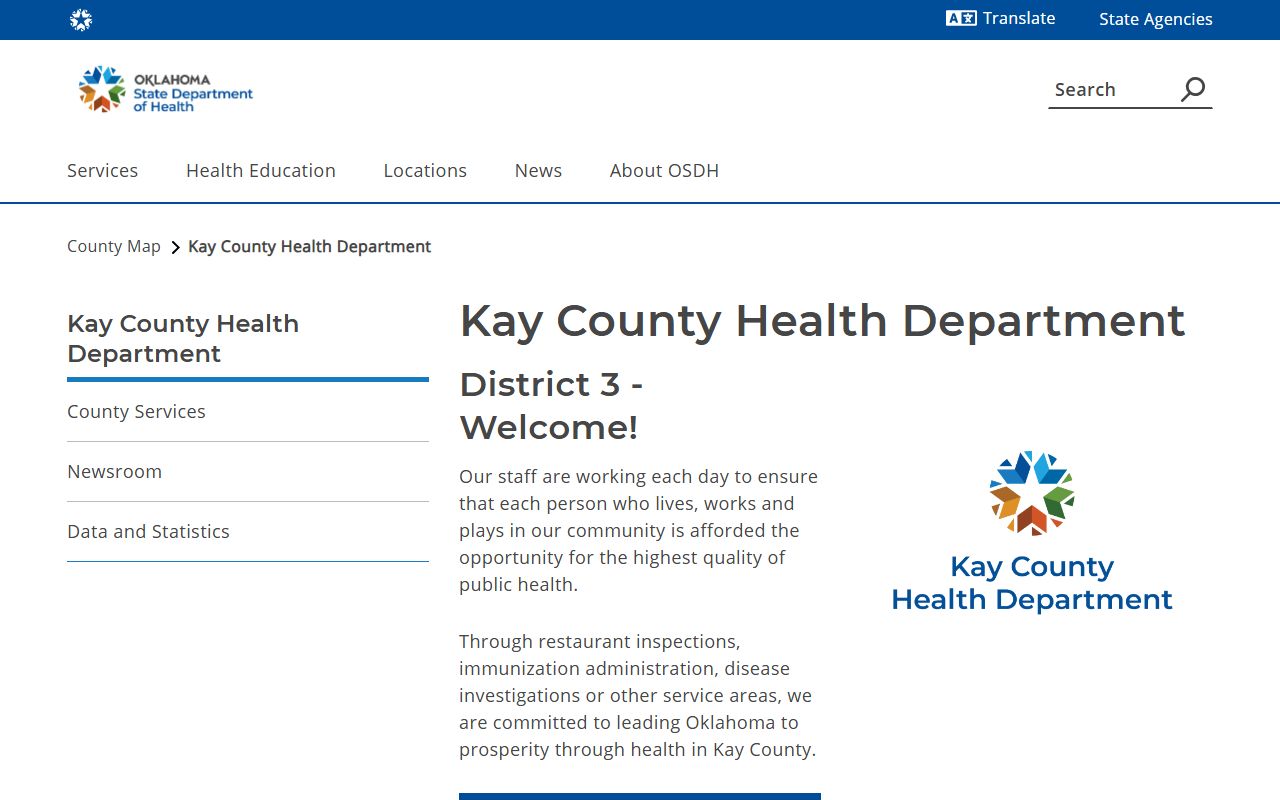1280x800 pixels.
Task: Open County Services in sidebar
Action: pos(248,412)
